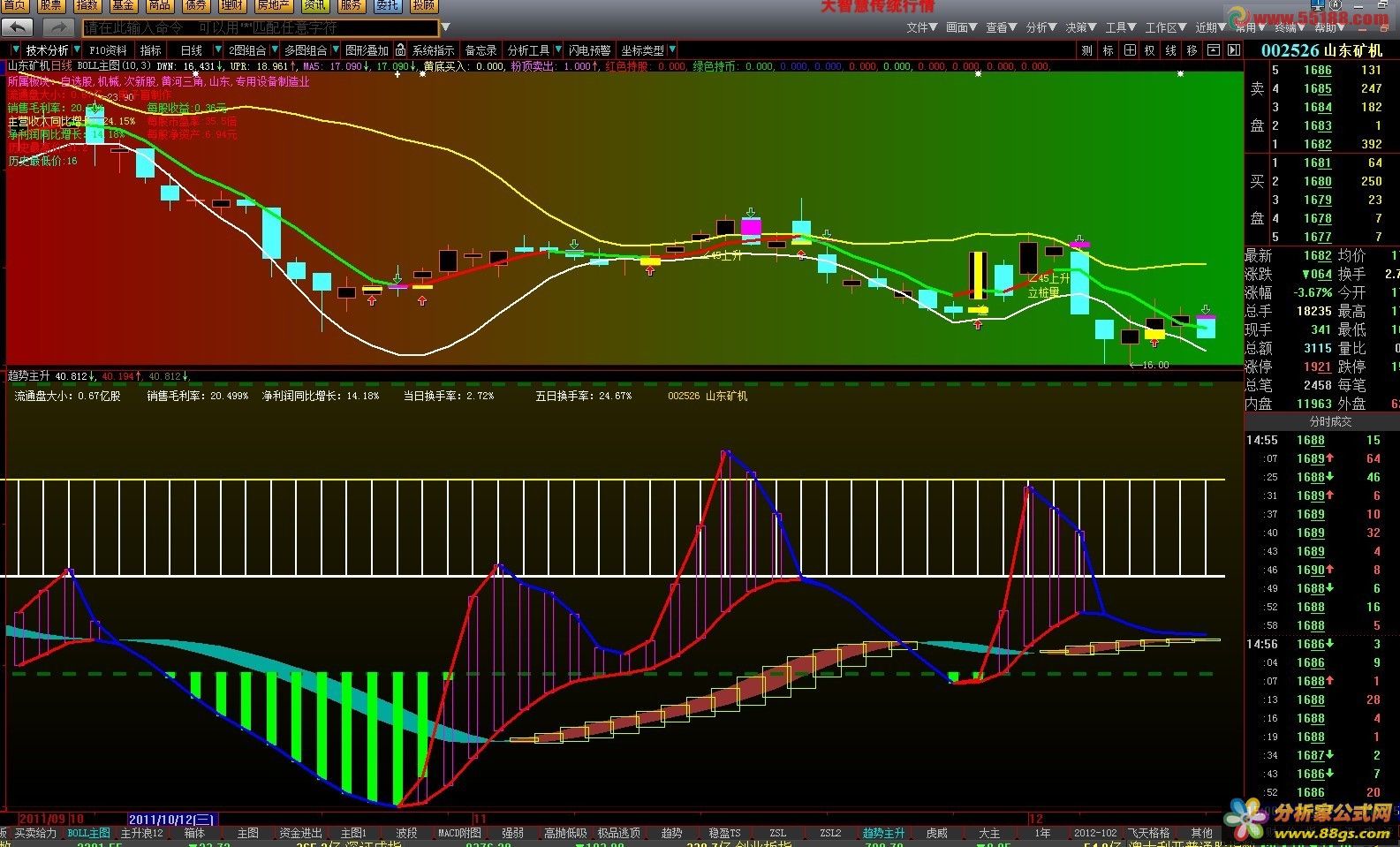Screen dimensions: 1400x847
Task: Click the 首页 home shortcut button
Action: [14, 5]
